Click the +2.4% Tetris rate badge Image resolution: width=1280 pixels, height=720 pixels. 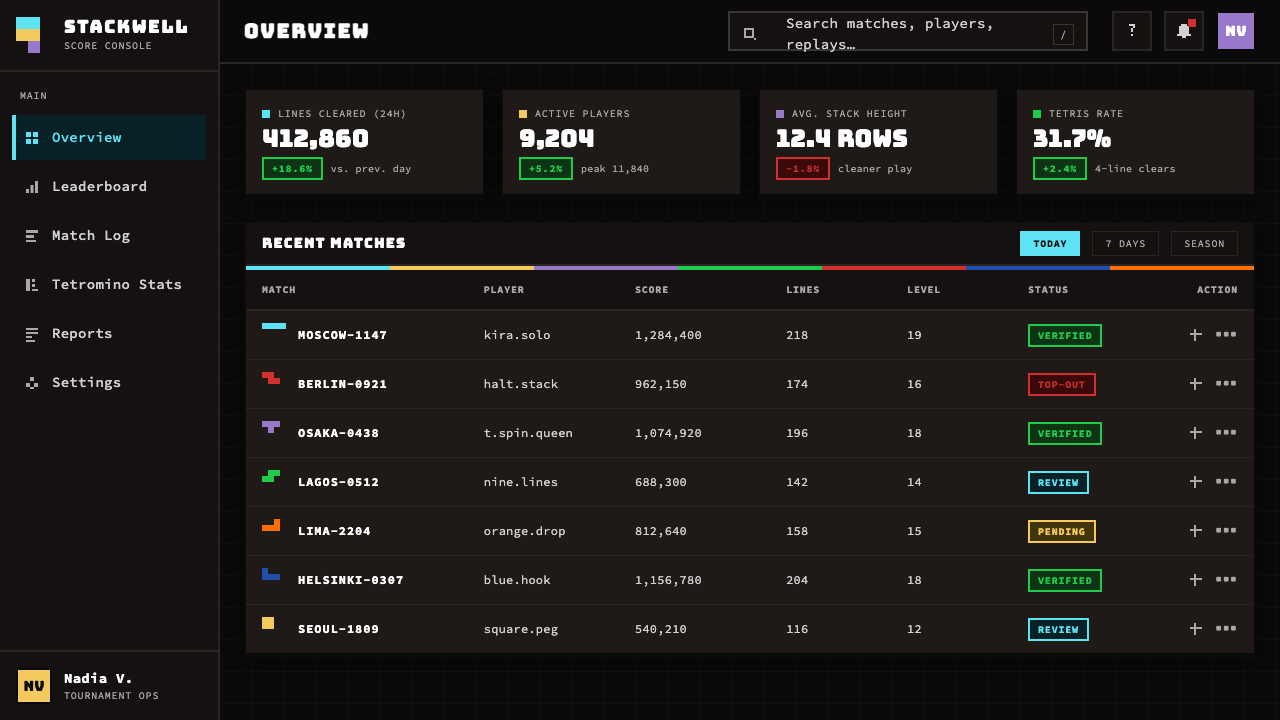click(x=1060, y=168)
